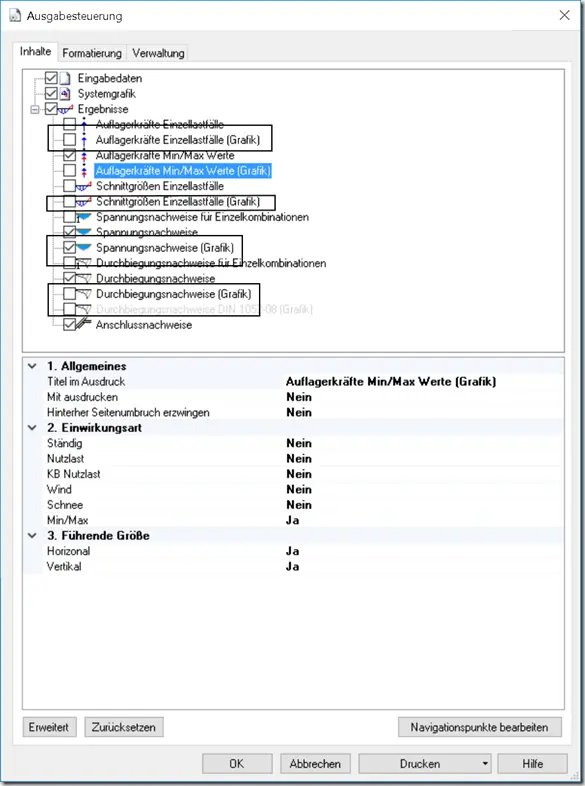The height and width of the screenshot is (786, 585).
Task: Select the Horizonal property row
Action: [x=293, y=551]
